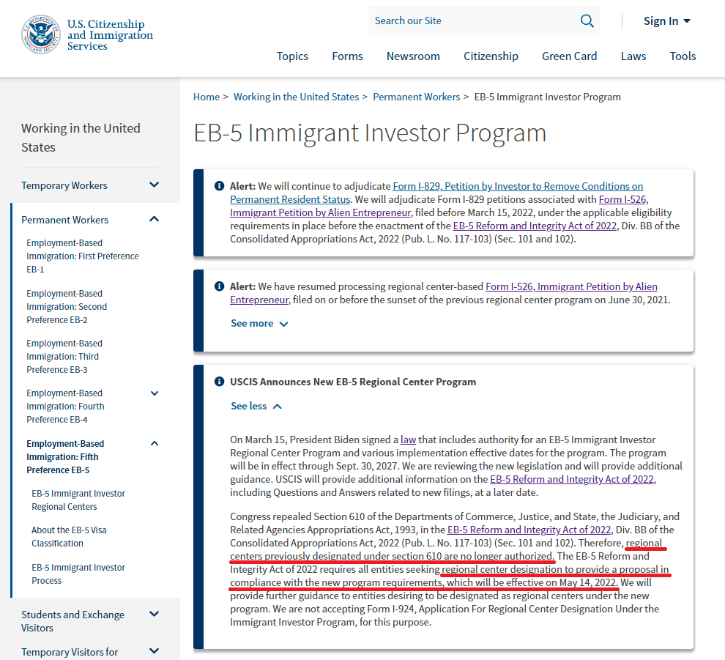Screen dimensions: 725x660
Task: Open the Green Card menu
Action: coord(569,56)
